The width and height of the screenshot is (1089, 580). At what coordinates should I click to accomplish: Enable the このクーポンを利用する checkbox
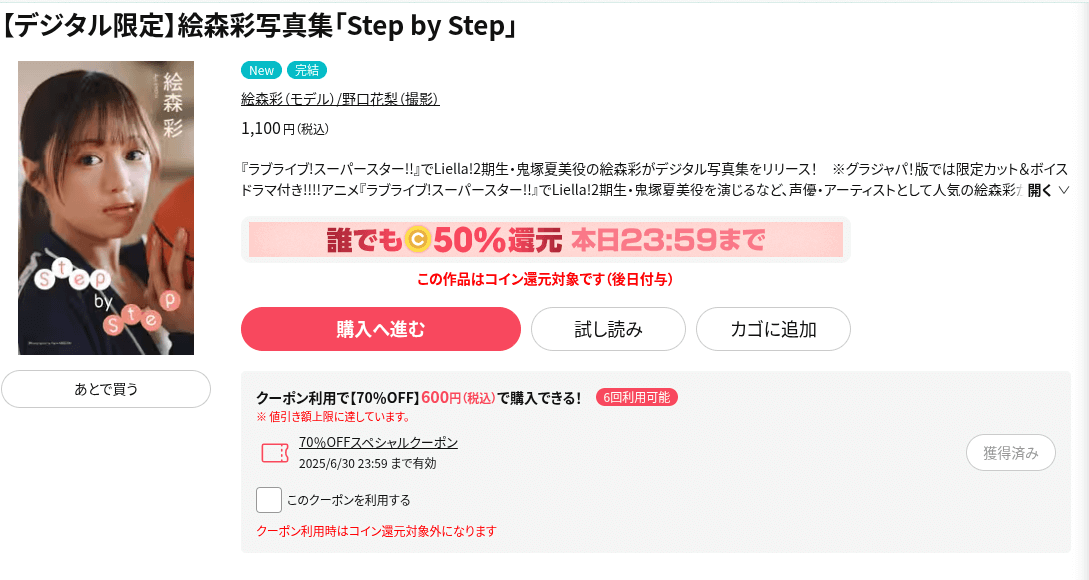coord(269,500)
